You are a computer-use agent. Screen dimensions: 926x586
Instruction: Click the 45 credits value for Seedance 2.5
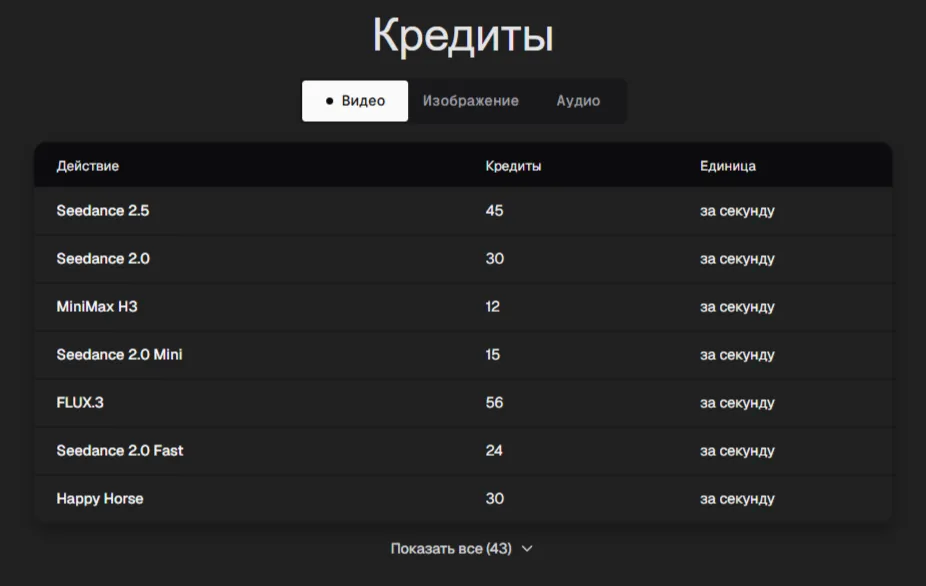(494, 211)
